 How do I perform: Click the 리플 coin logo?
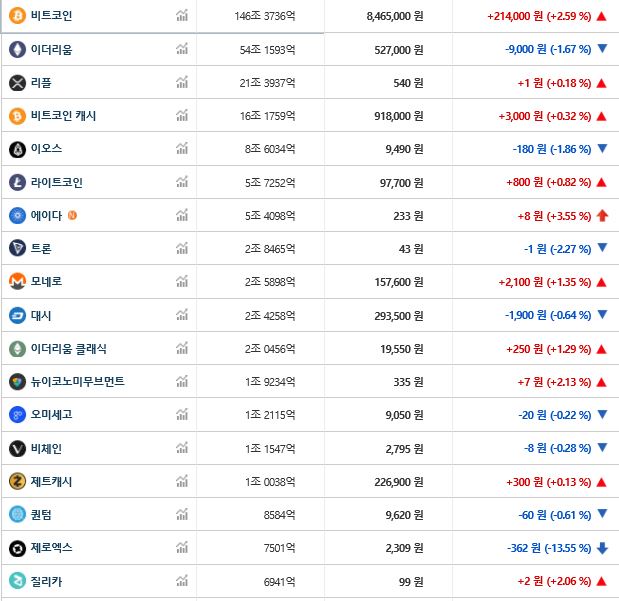pyautogui.click(x=17, y=83)
